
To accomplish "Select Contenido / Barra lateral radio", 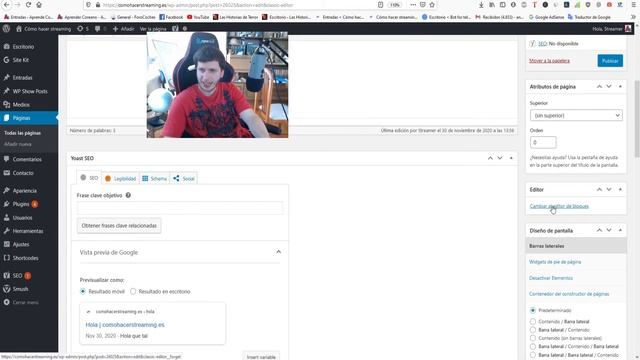I will 533,322.
